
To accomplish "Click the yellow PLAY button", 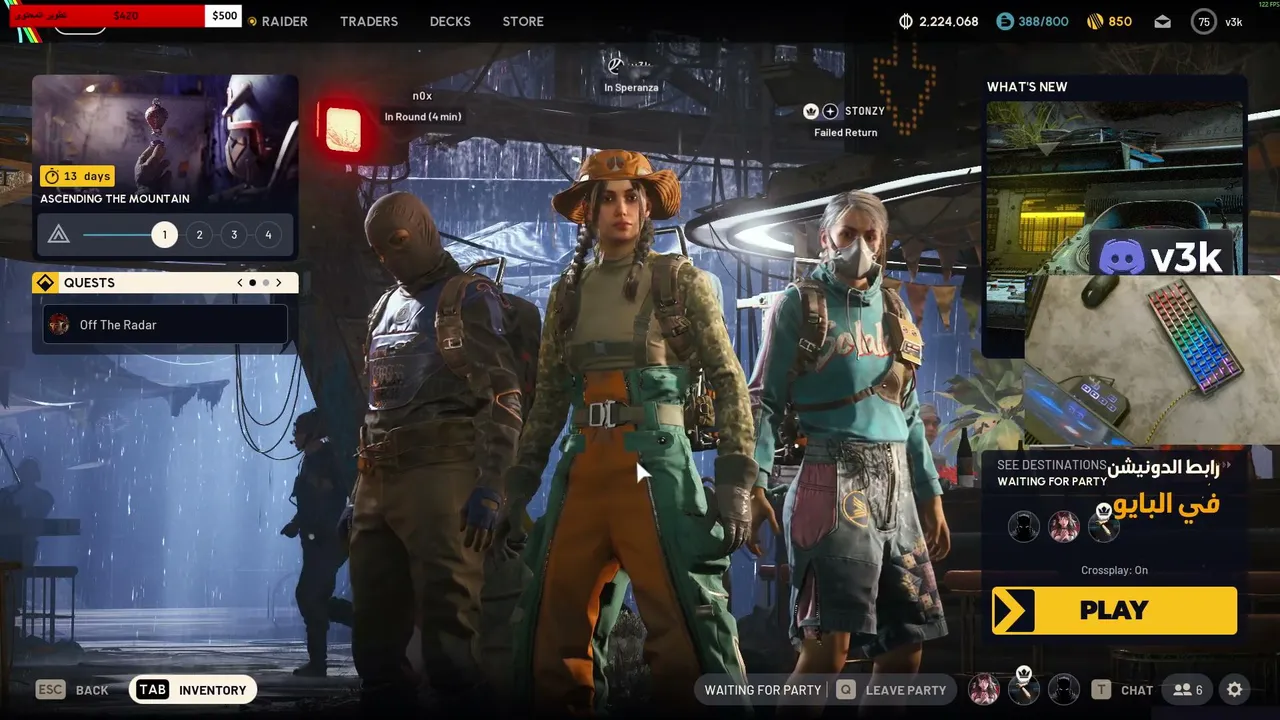I will [x=1114, y=610].
